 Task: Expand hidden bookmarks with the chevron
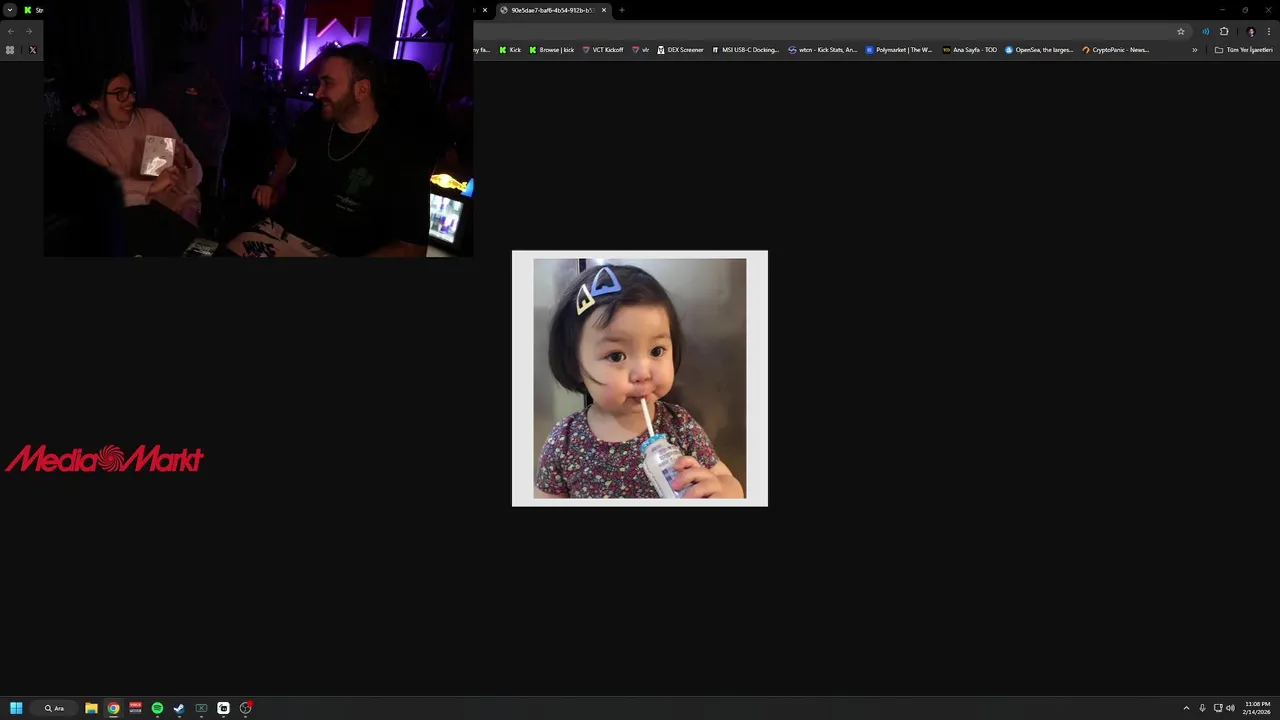[1194, 50]
